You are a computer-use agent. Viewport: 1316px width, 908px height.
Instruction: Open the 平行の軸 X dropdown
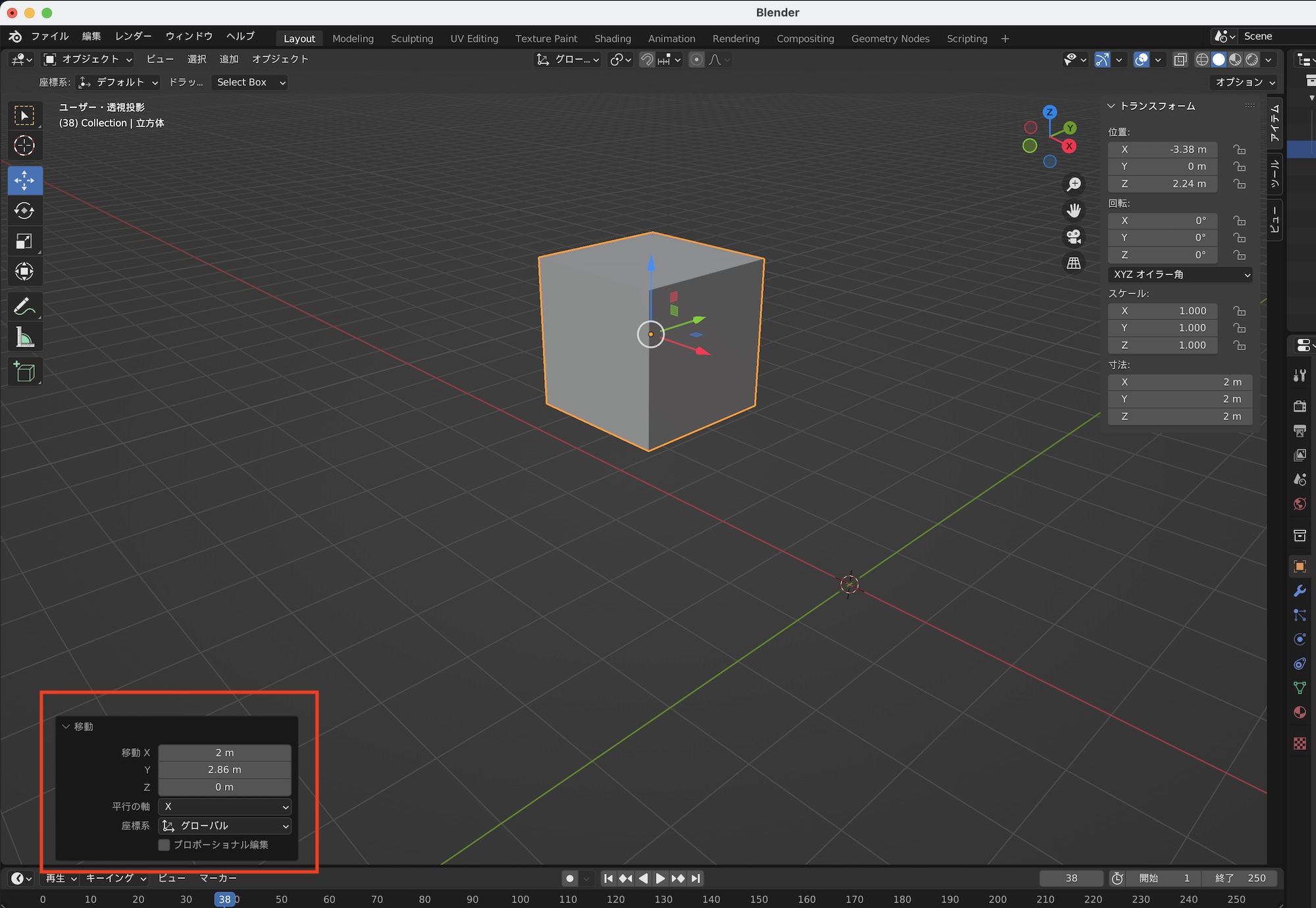225,806
